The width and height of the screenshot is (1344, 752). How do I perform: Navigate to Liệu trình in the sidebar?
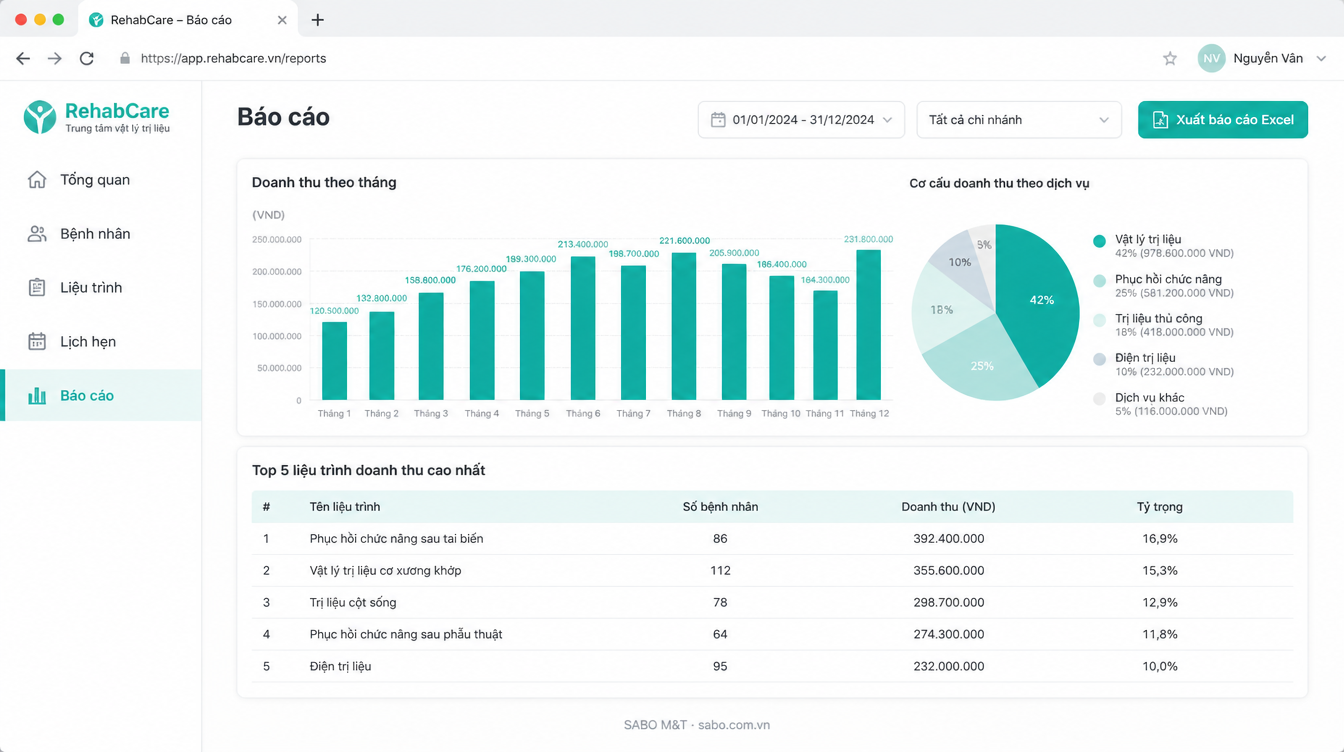click(x=101, y=288)
